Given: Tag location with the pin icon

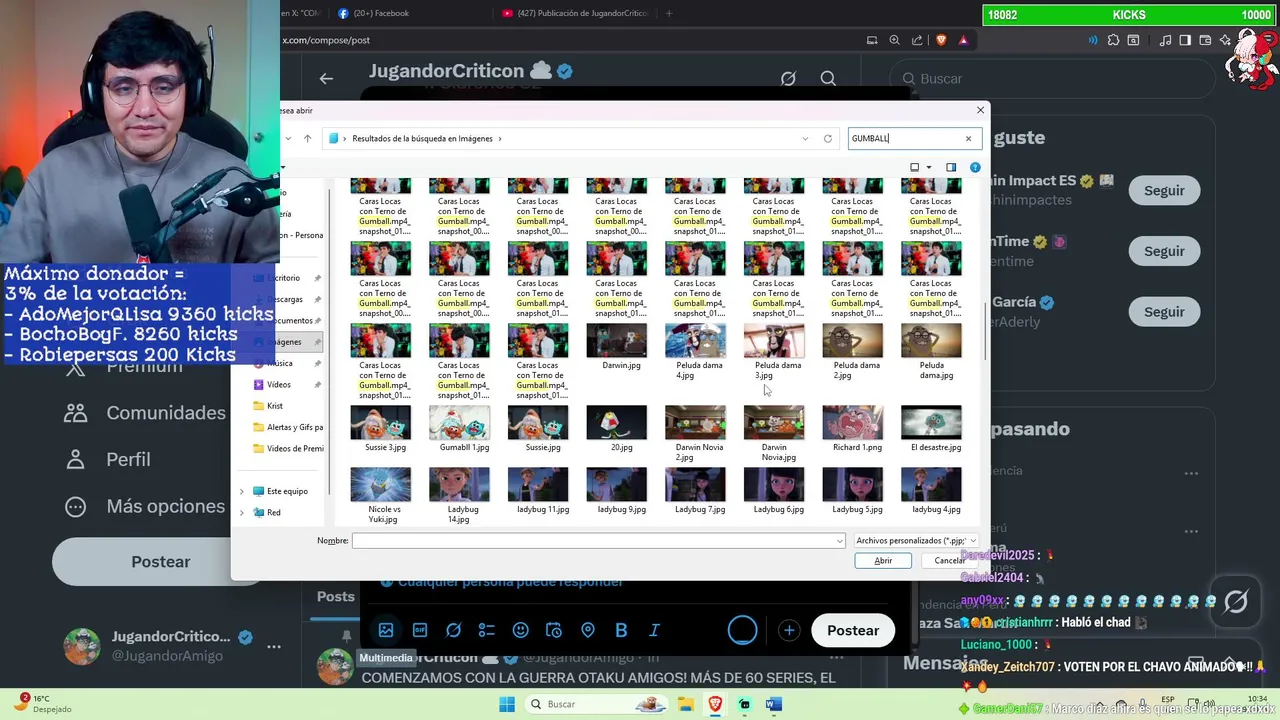Looking at the screenshot, I should [x=588, y=630].
